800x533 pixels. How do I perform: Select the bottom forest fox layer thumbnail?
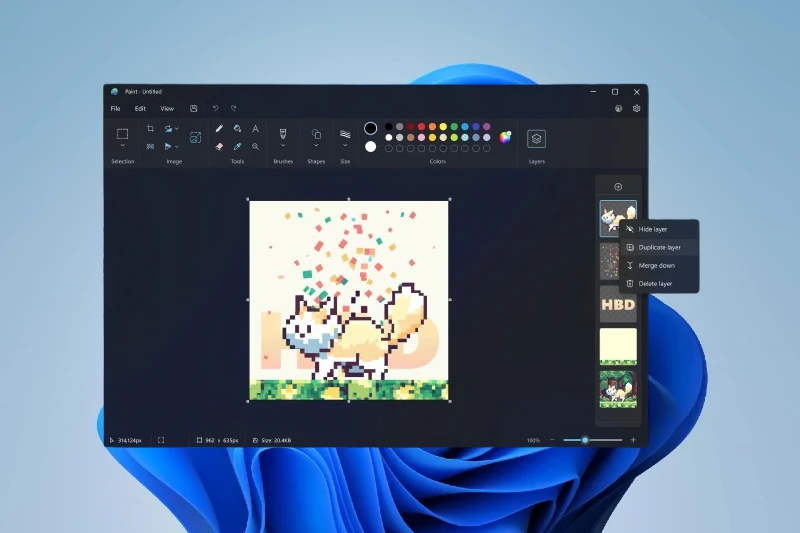coord(618,390)
